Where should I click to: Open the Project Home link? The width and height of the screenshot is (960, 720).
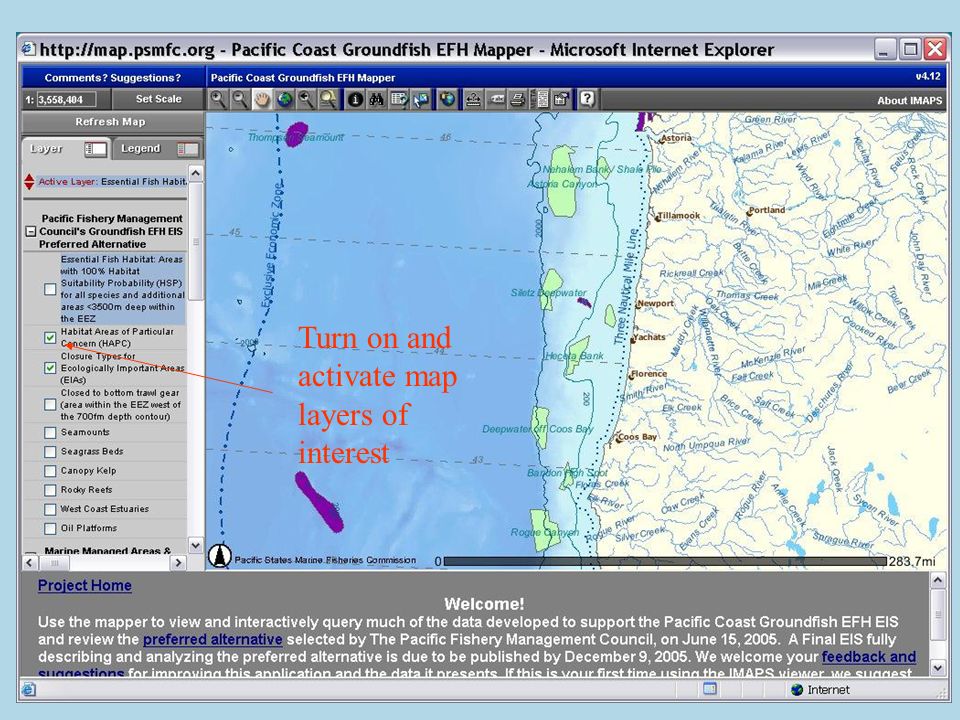pyautogui.click(x=84, y=585)
